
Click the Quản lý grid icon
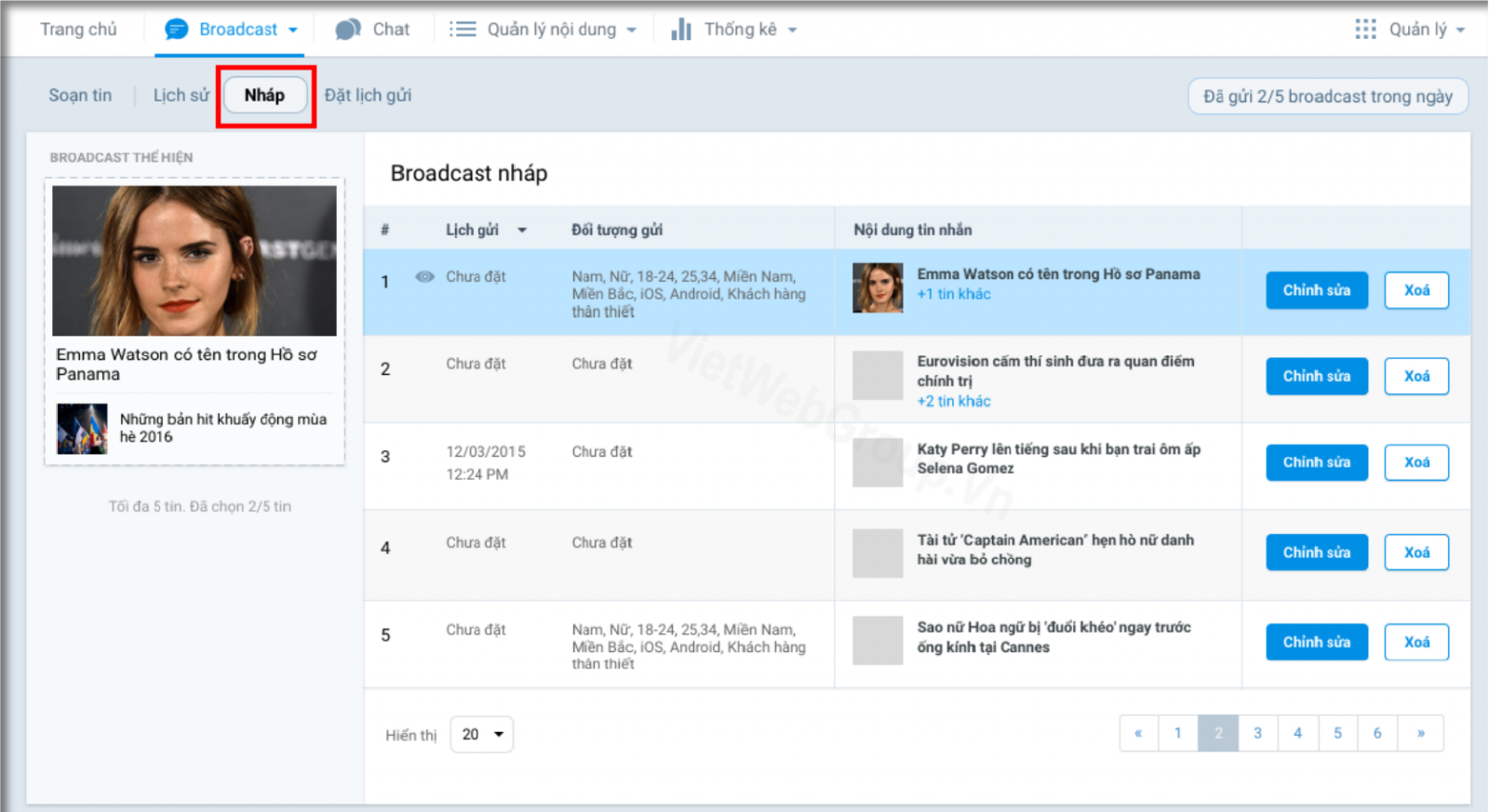(x=1365, y=30)
